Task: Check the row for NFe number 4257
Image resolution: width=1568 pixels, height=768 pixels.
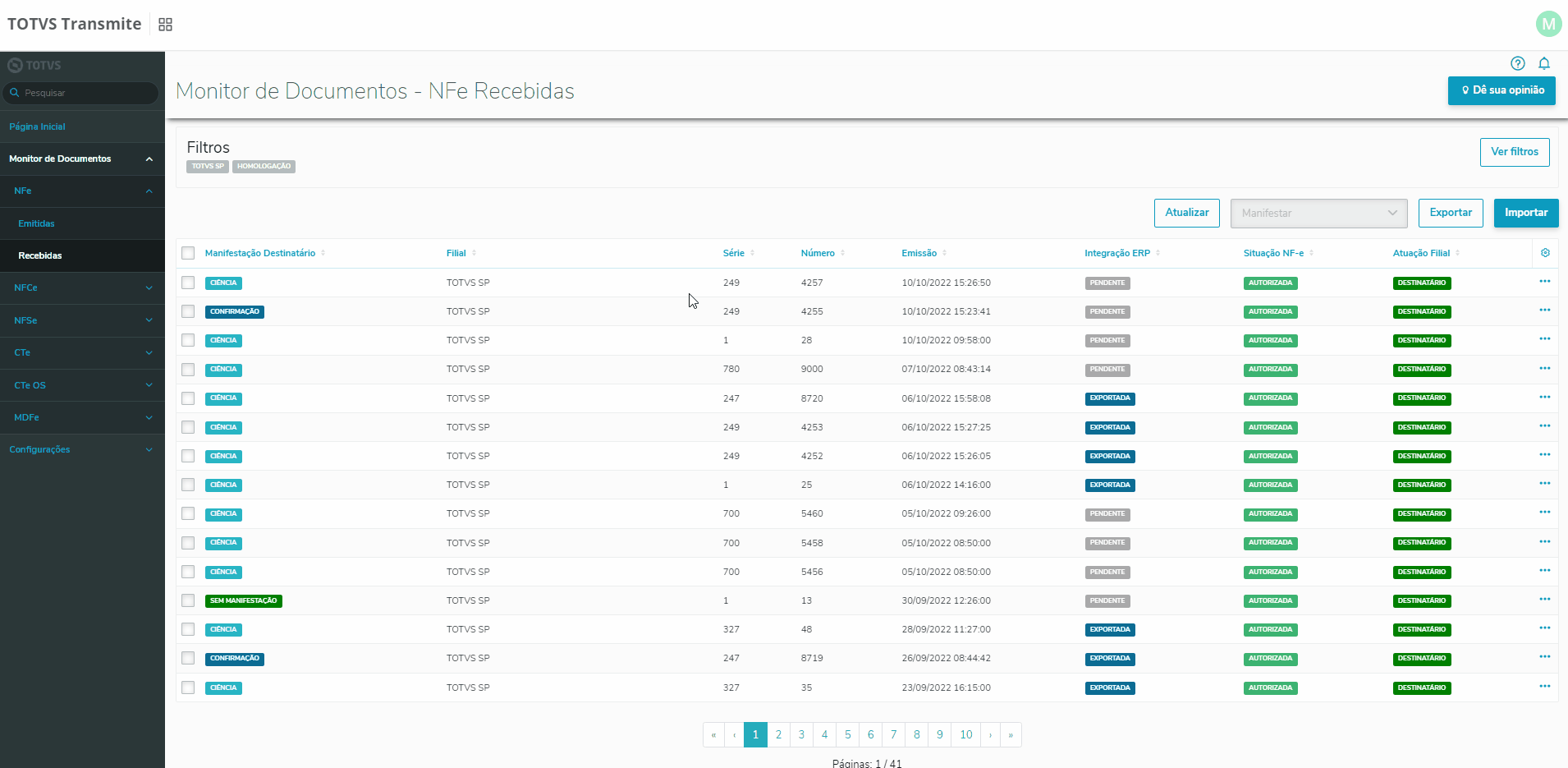Action: tap(188, 283)
